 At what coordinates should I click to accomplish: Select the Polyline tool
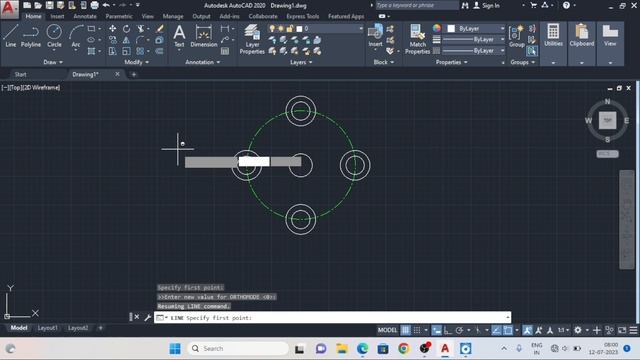31,36
